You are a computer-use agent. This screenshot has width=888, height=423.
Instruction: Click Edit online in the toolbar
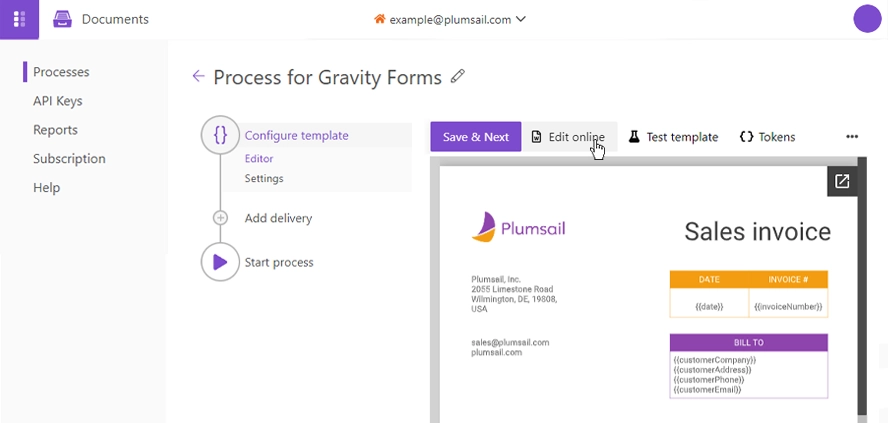point(569,136)
